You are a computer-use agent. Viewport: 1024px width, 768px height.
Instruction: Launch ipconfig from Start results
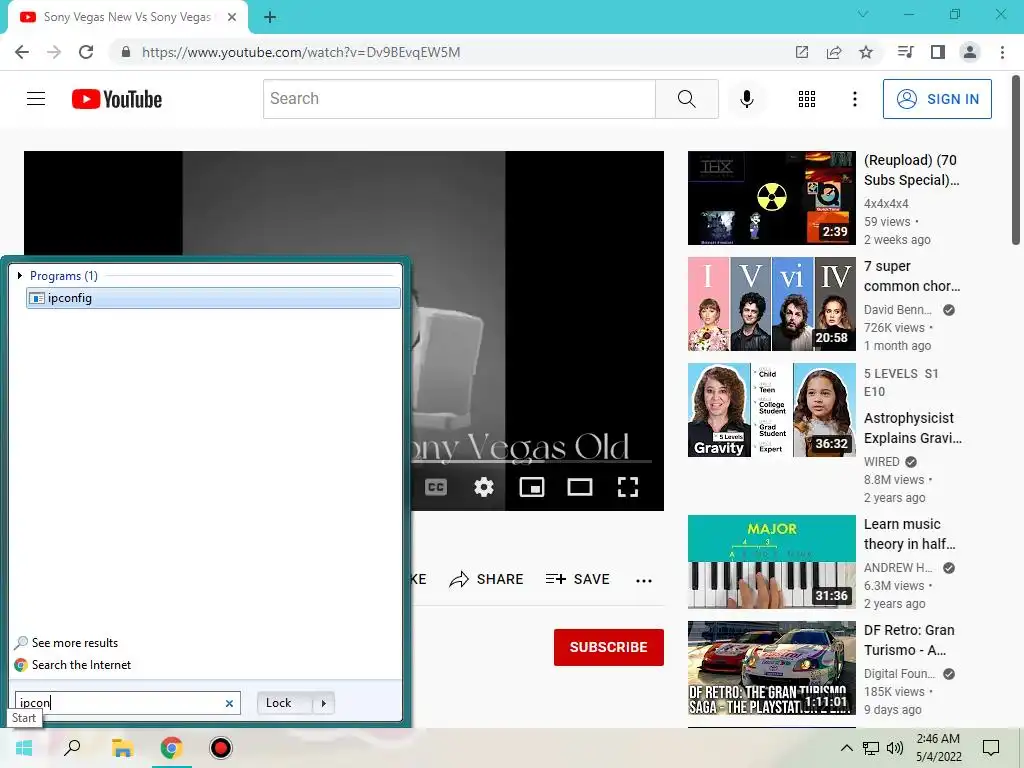tap(213, 298)
